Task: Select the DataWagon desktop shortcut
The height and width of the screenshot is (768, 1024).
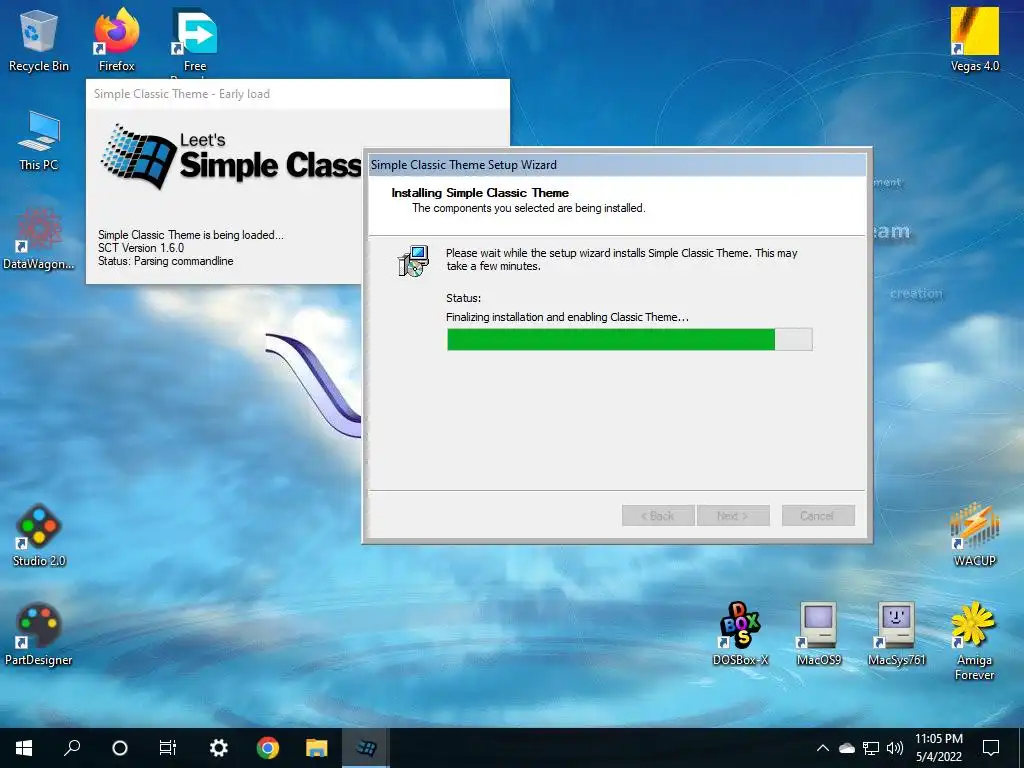Action: (x=39, y=238)
